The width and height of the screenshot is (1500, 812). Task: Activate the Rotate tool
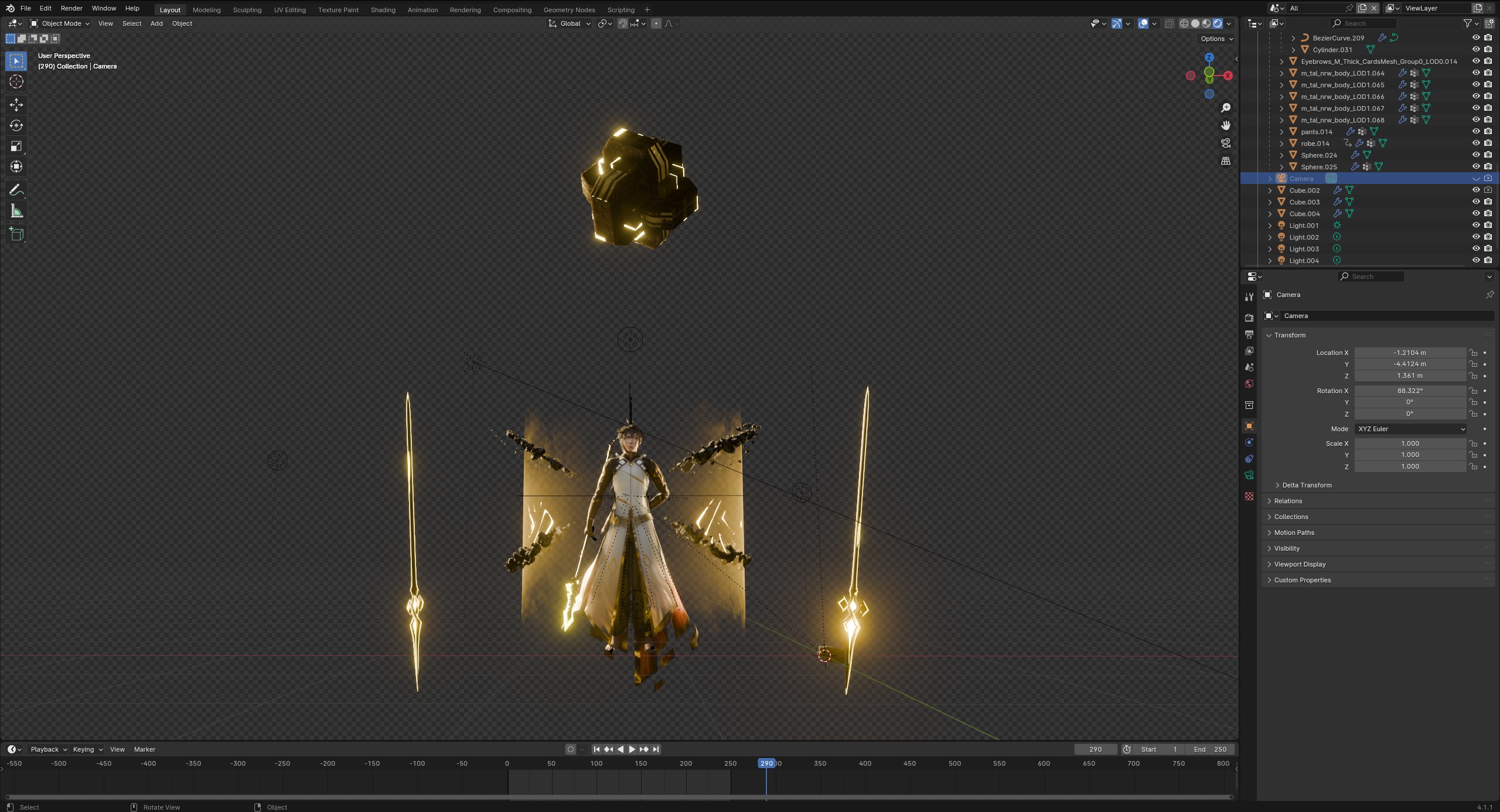pyautogui.click(x=16, y=125)
